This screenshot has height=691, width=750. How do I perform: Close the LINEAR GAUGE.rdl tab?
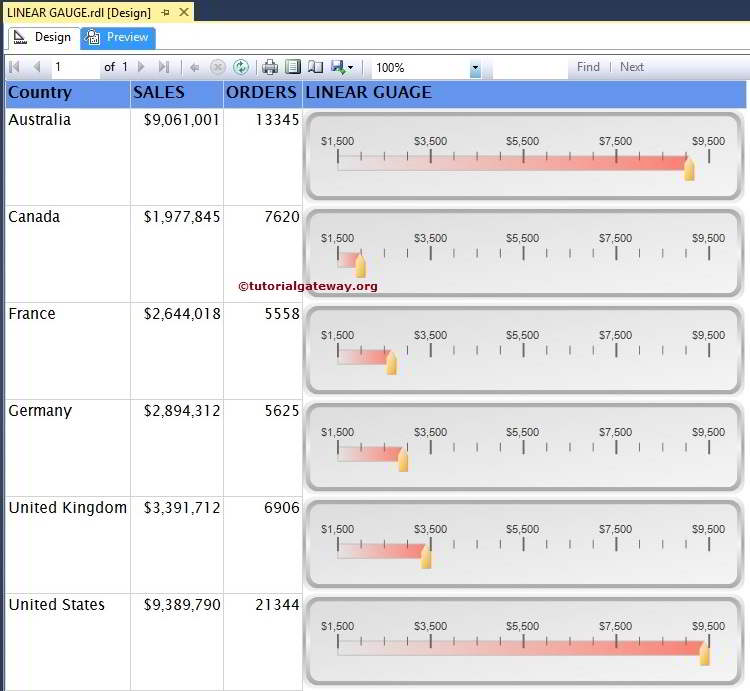184,12
